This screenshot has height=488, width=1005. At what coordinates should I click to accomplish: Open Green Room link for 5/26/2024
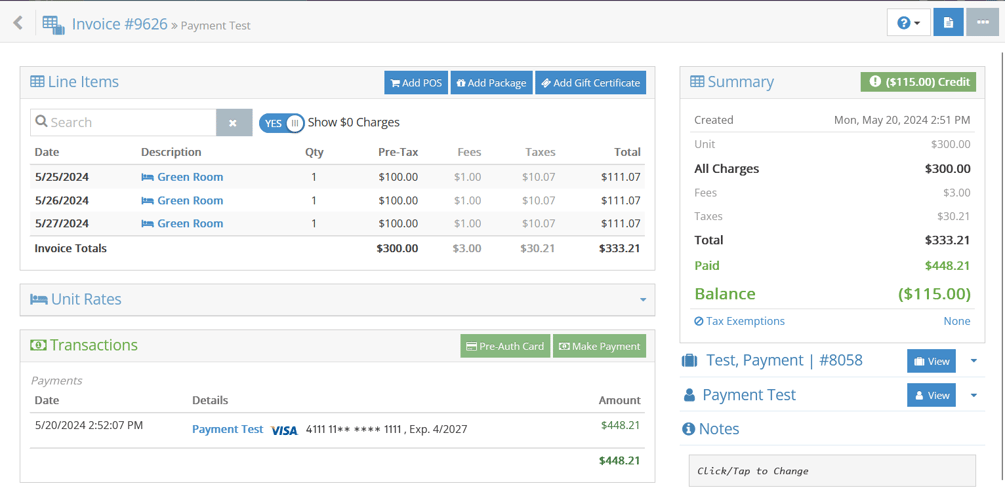190,200
